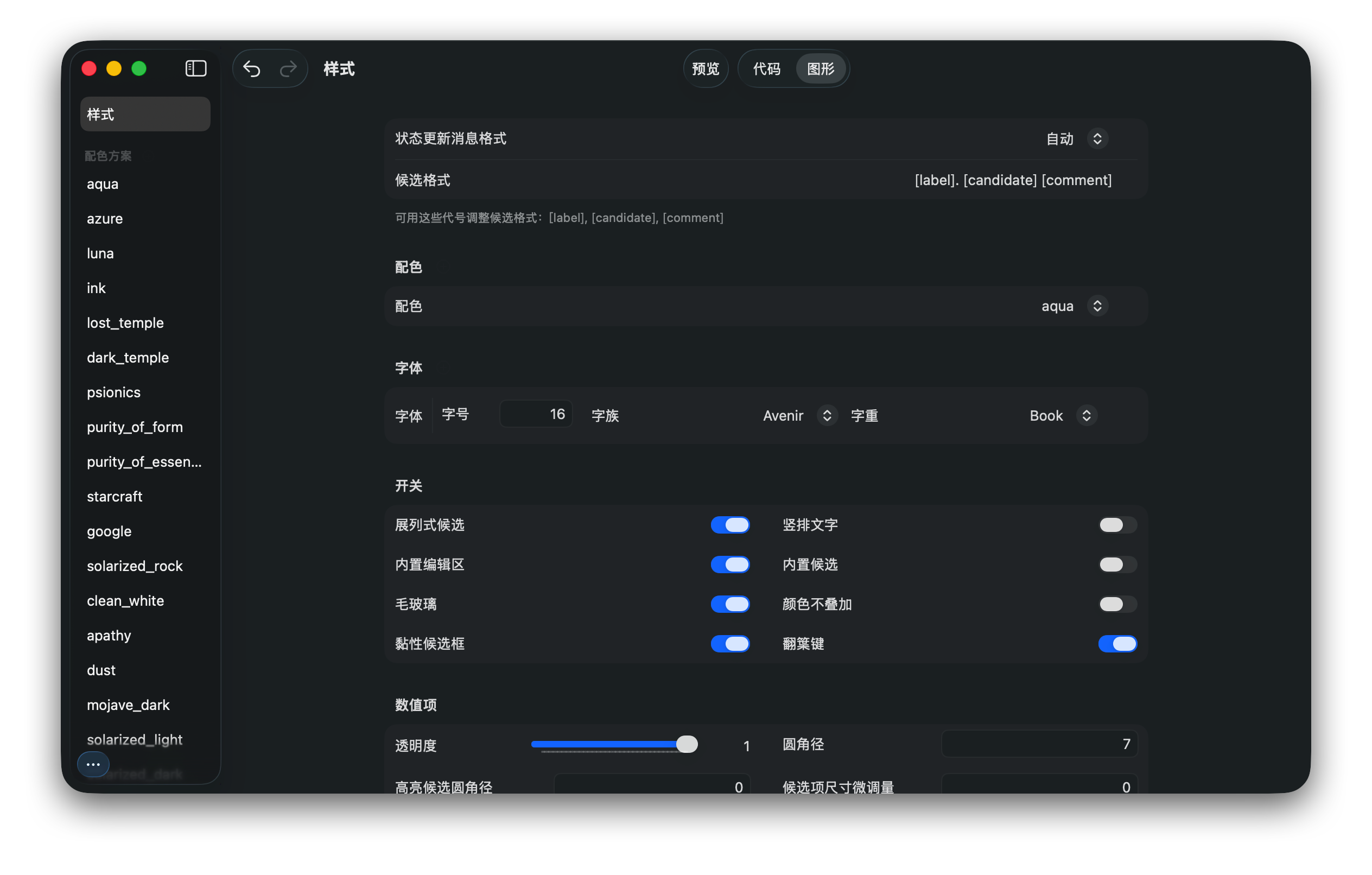Select 样式 in the sidebar
Viewport: 1372px width, 875px height.
[x=145, y=115]
